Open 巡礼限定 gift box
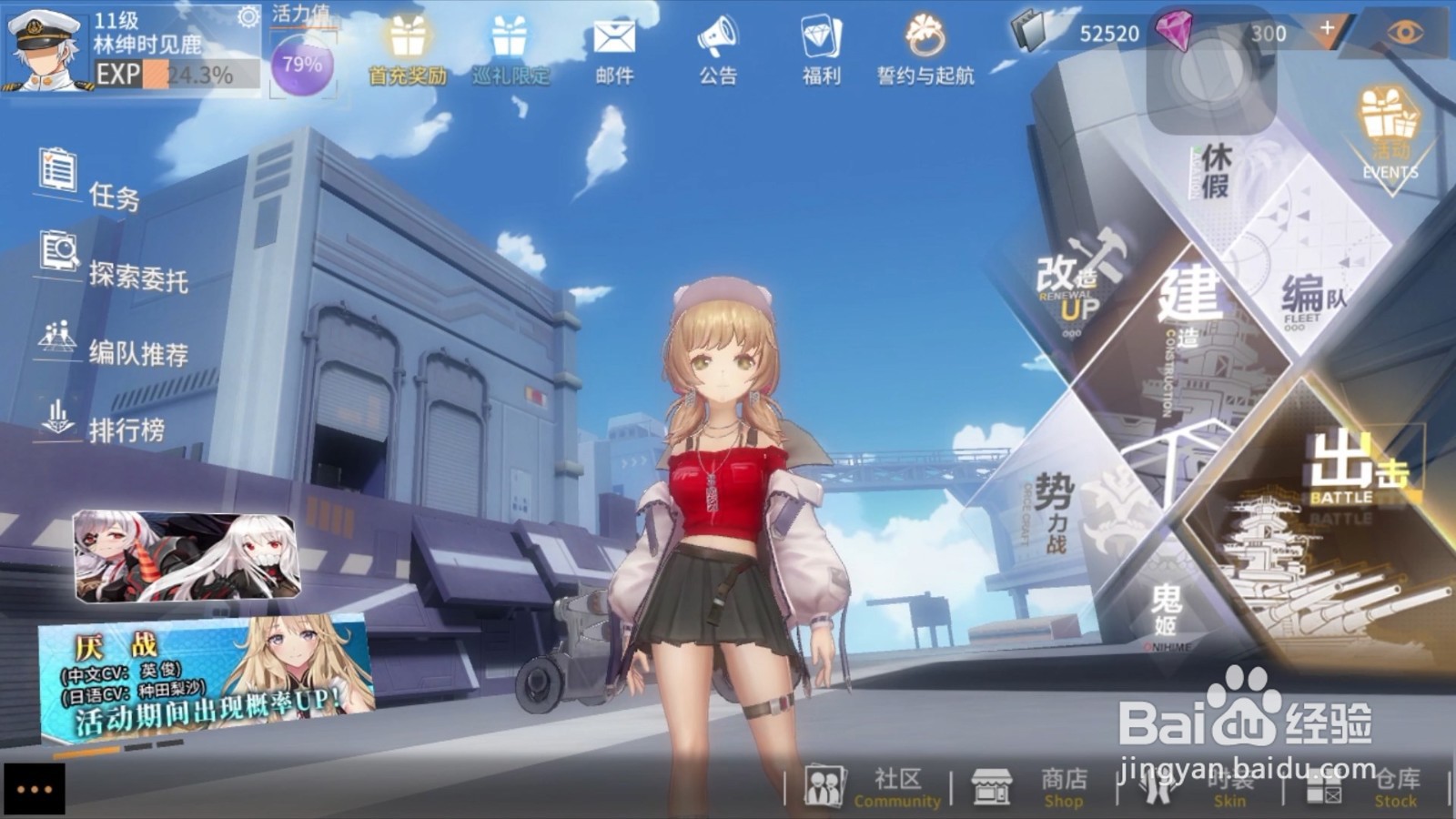Screen dimensions: 1456x819 (510, 52)
